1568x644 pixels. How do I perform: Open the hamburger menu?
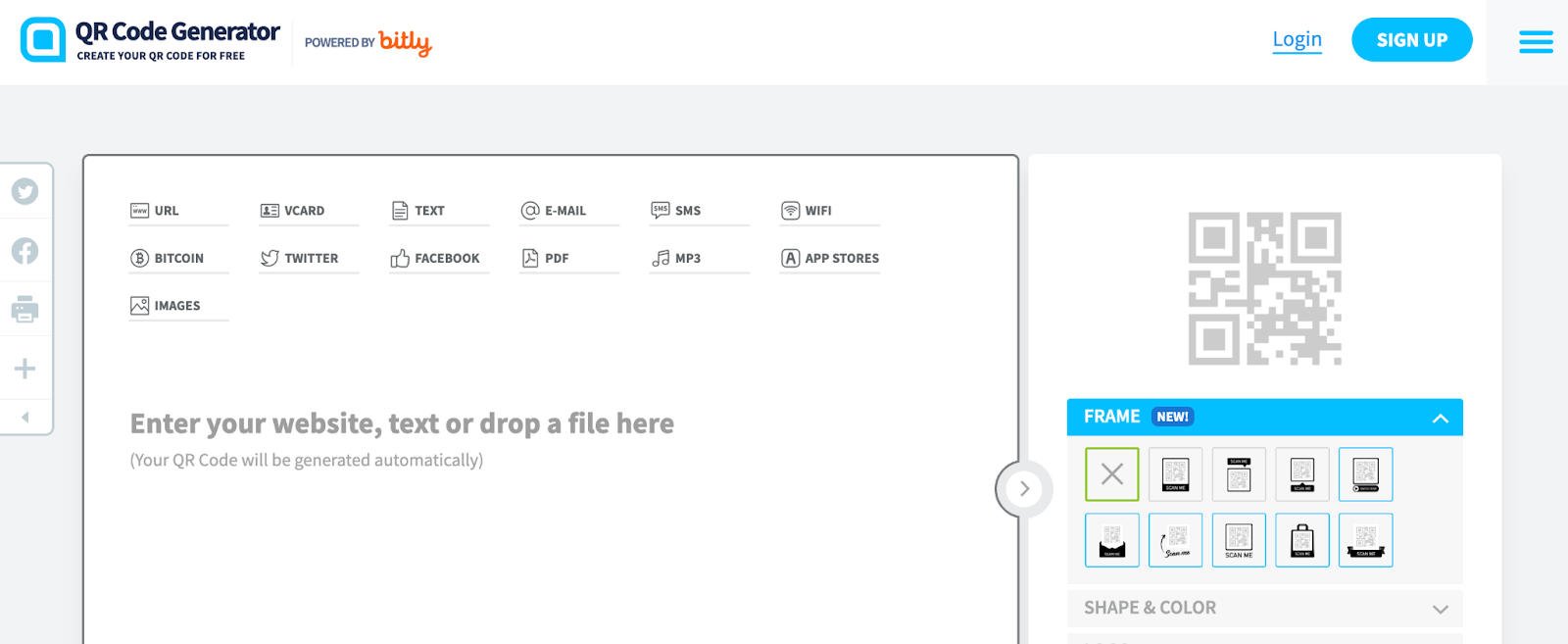click(1536, 41)
